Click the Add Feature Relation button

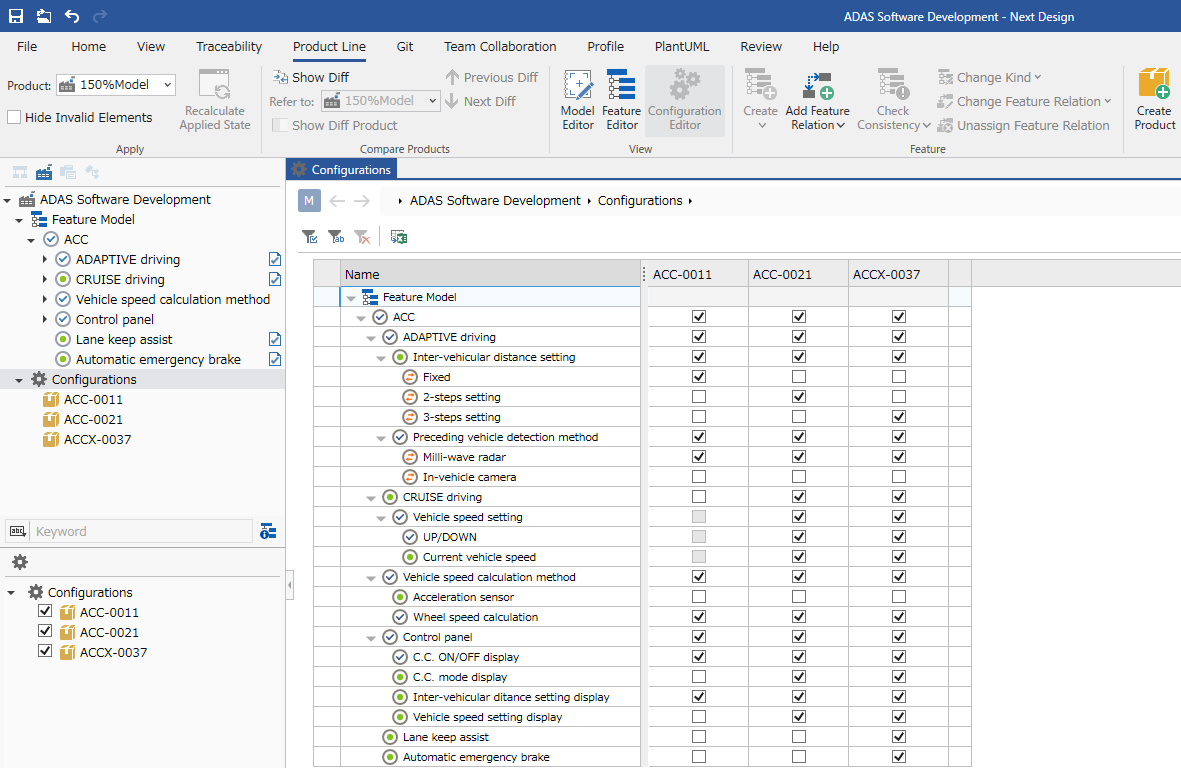coord(817,100)
